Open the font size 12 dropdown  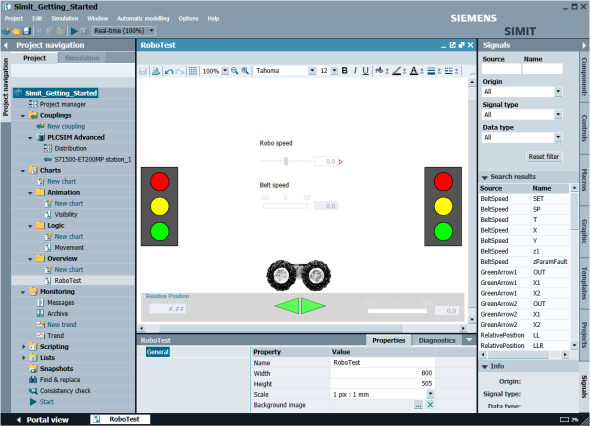[x=334, y=71]
